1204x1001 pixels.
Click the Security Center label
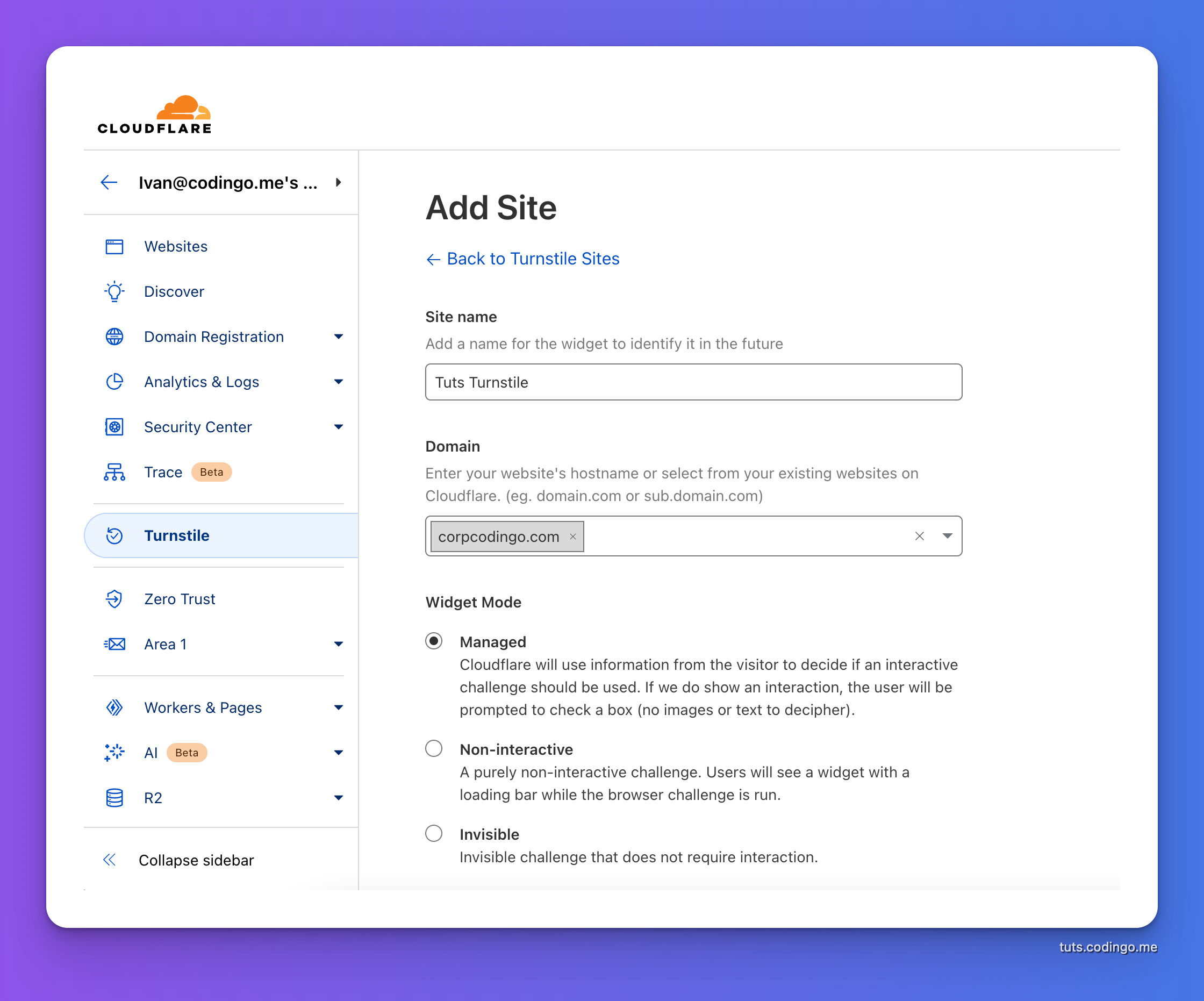click(198, 427)
